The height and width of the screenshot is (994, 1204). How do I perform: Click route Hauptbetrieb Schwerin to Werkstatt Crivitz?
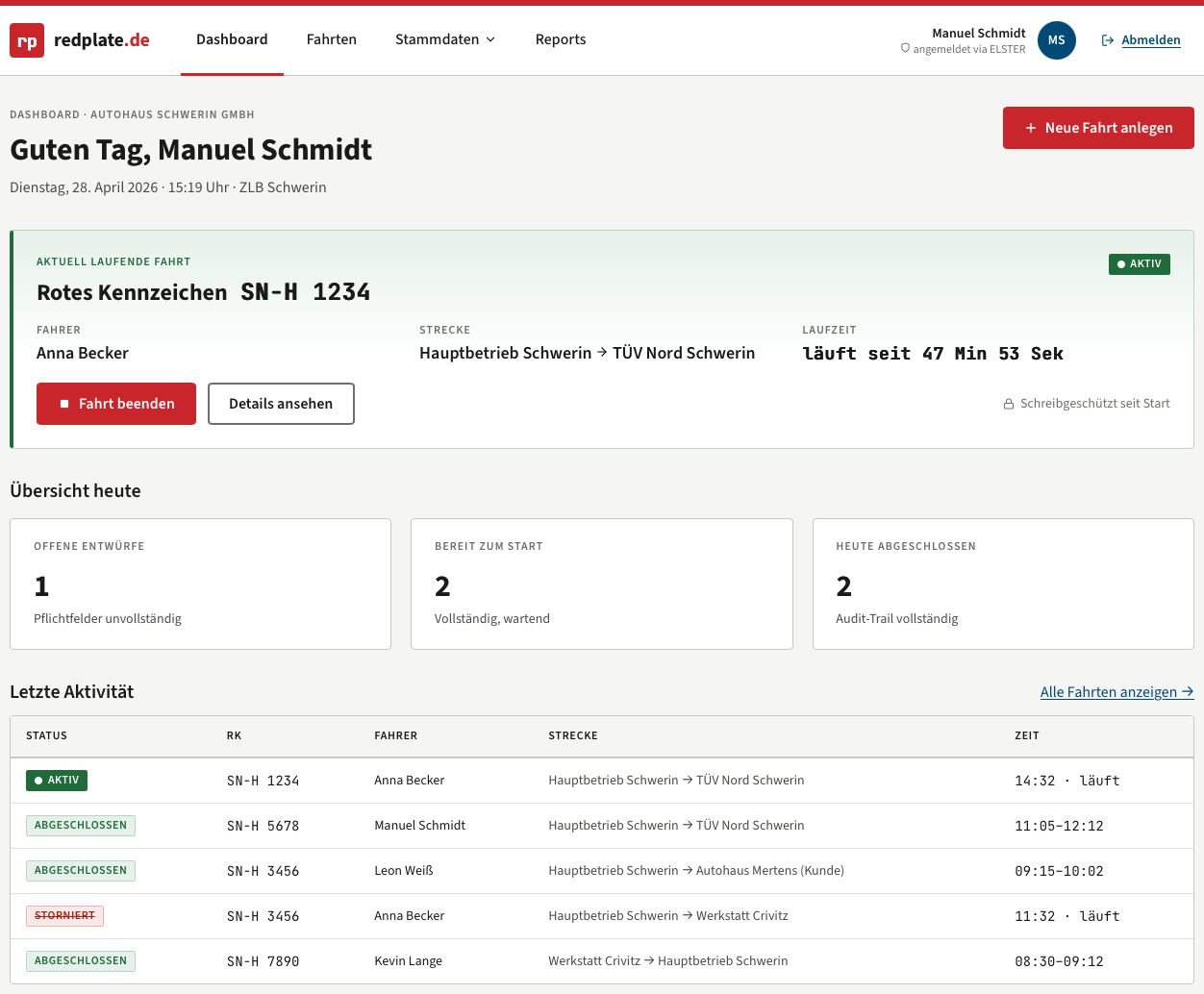668,916
